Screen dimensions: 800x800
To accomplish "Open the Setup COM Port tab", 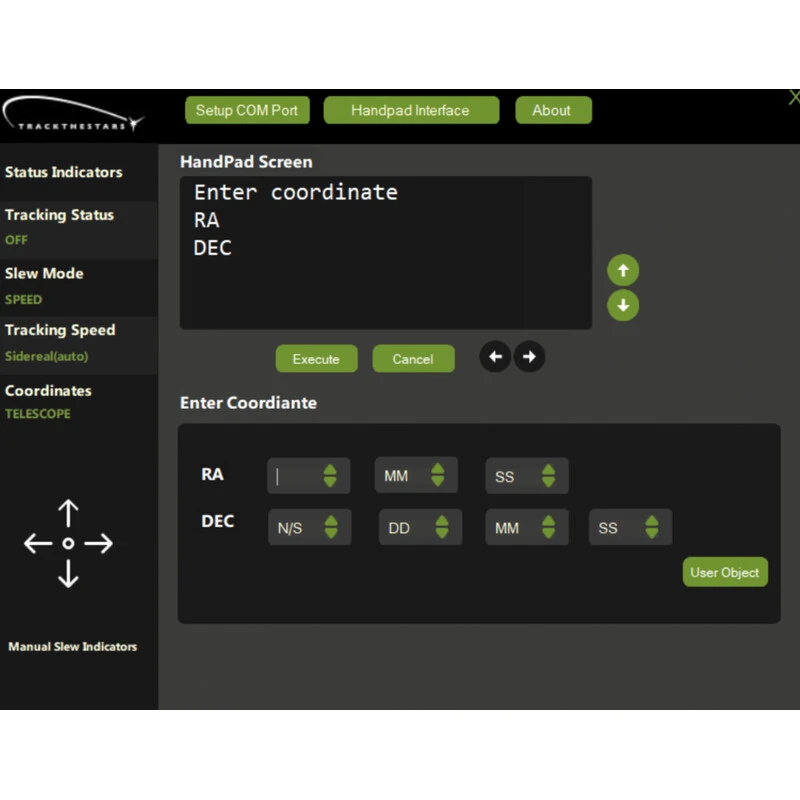I will coord(247,111).
